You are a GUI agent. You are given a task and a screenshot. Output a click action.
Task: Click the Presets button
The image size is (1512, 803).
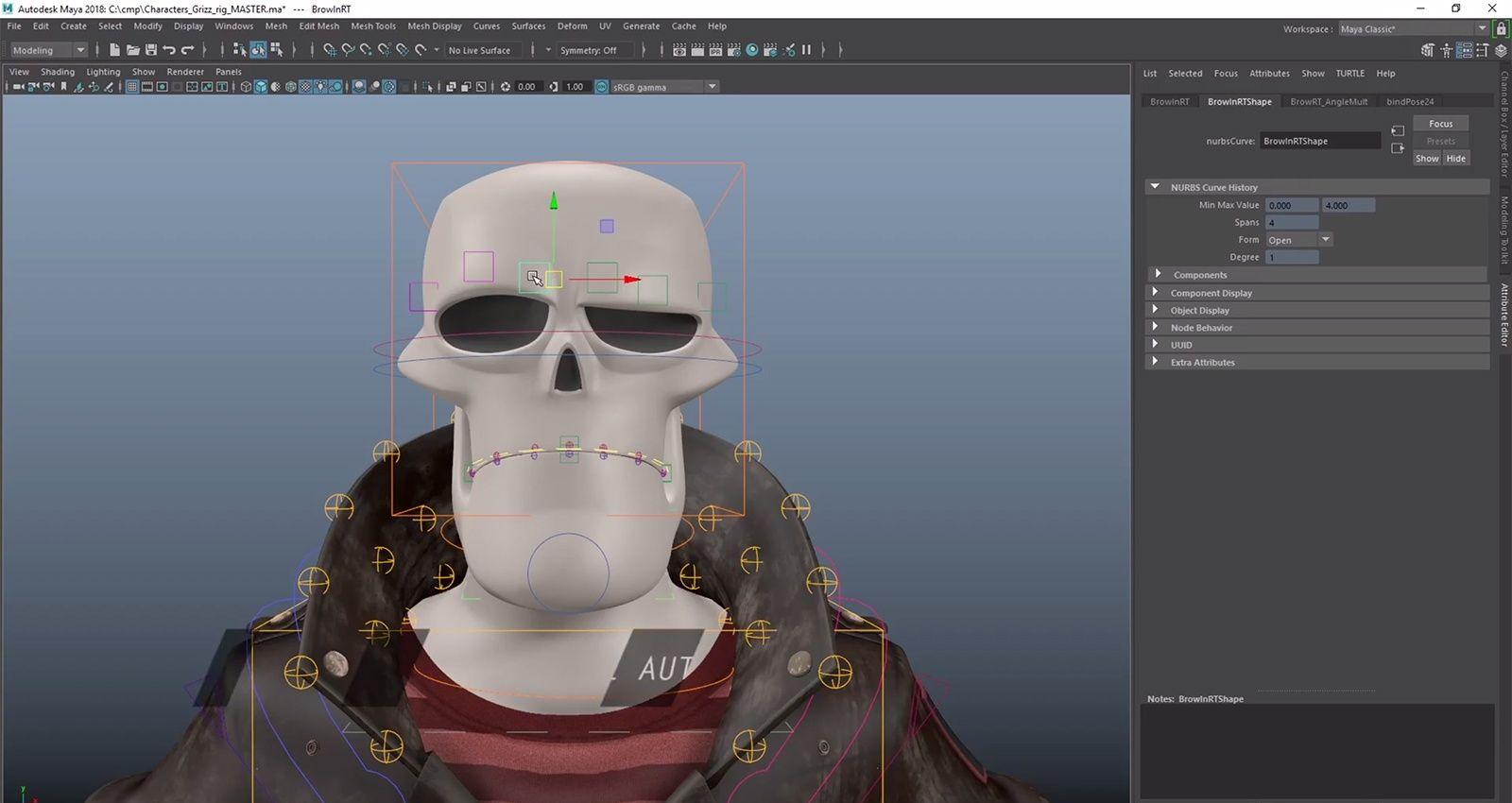(1441, 141)
